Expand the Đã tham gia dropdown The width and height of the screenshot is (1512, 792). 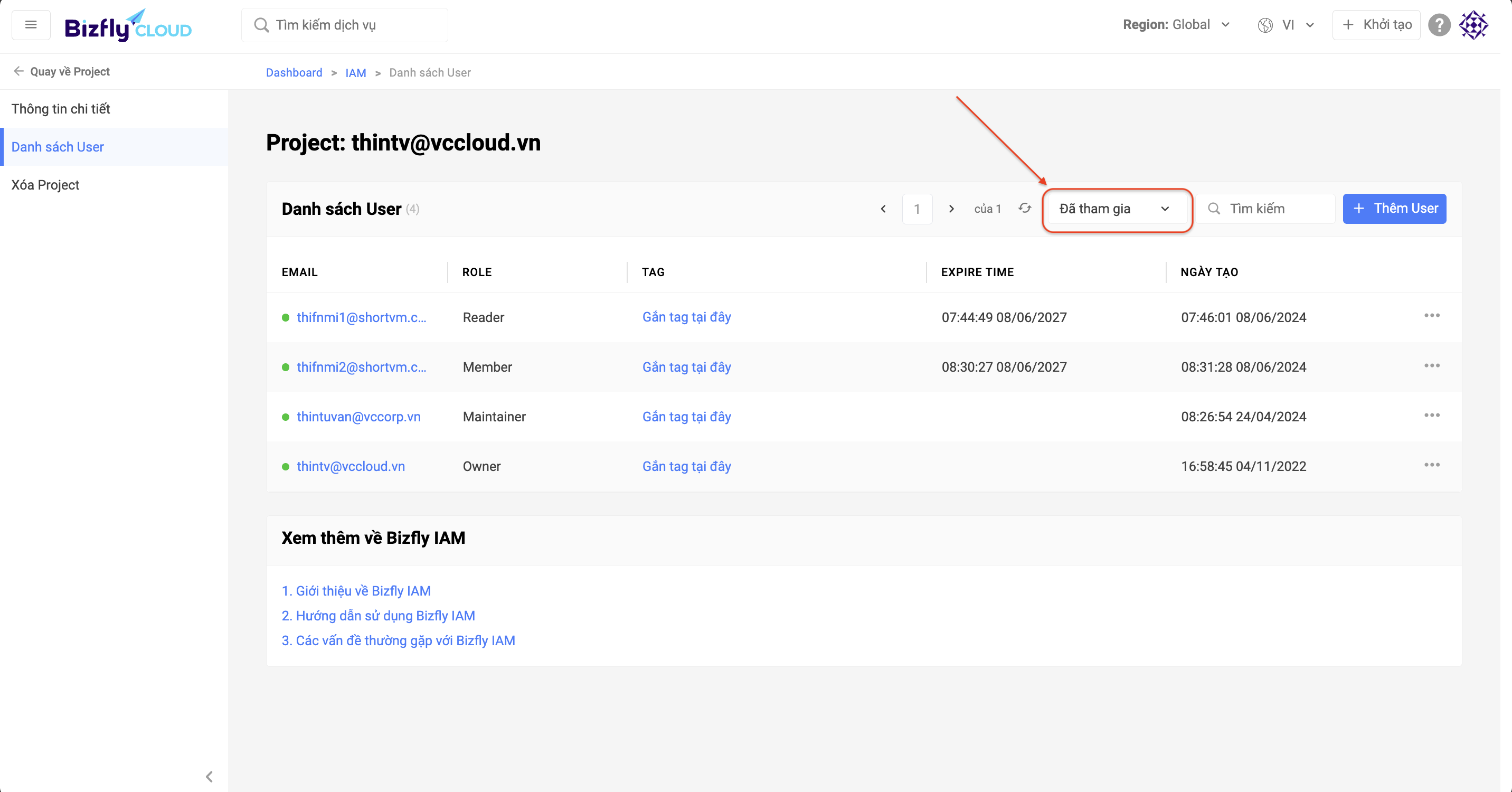click(1117, 209)
